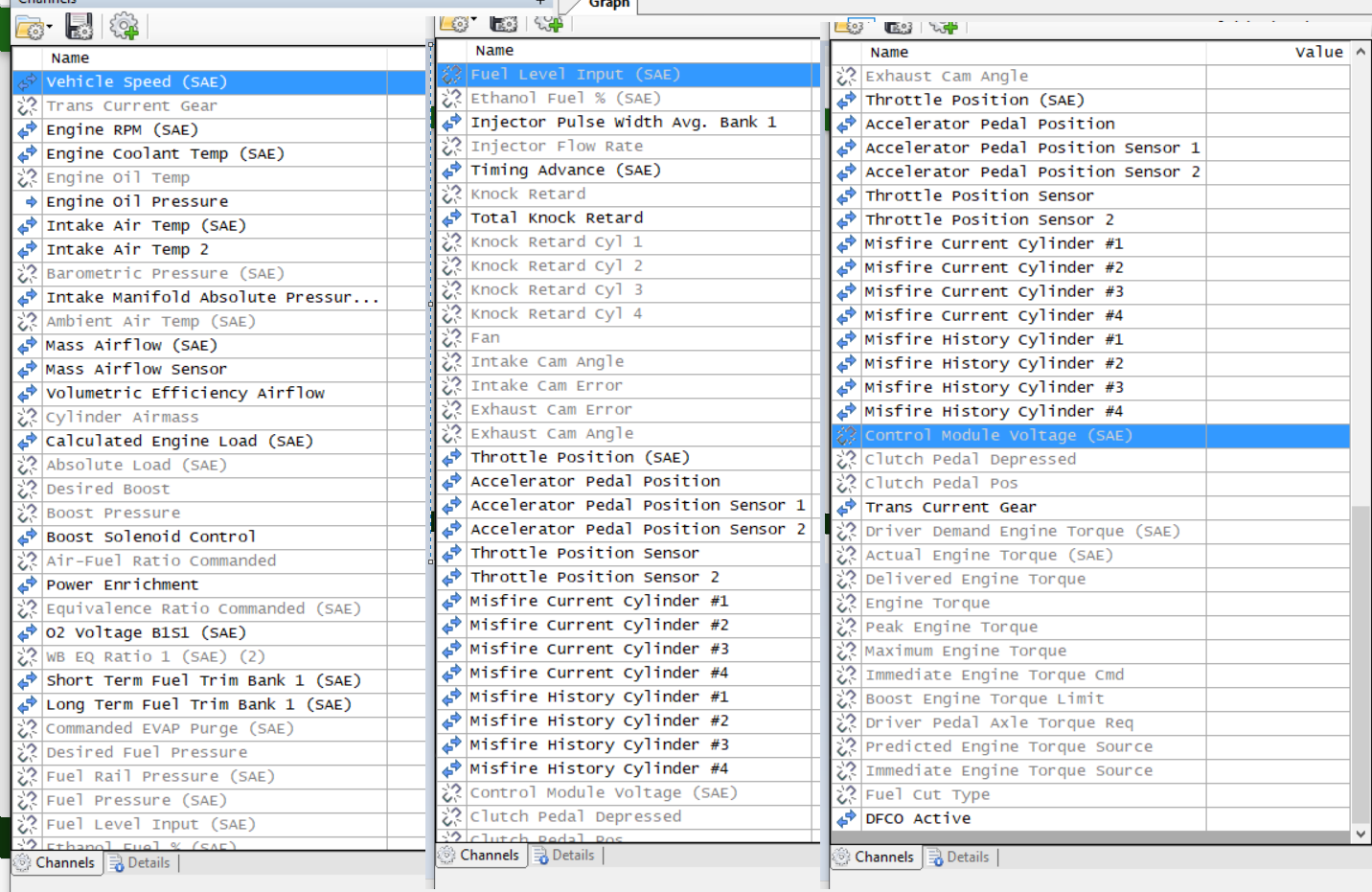This screenshot has height=892, width=1372.
Task: Click the icon beside Mass Airflow Sensor
Action: [27, 370]
